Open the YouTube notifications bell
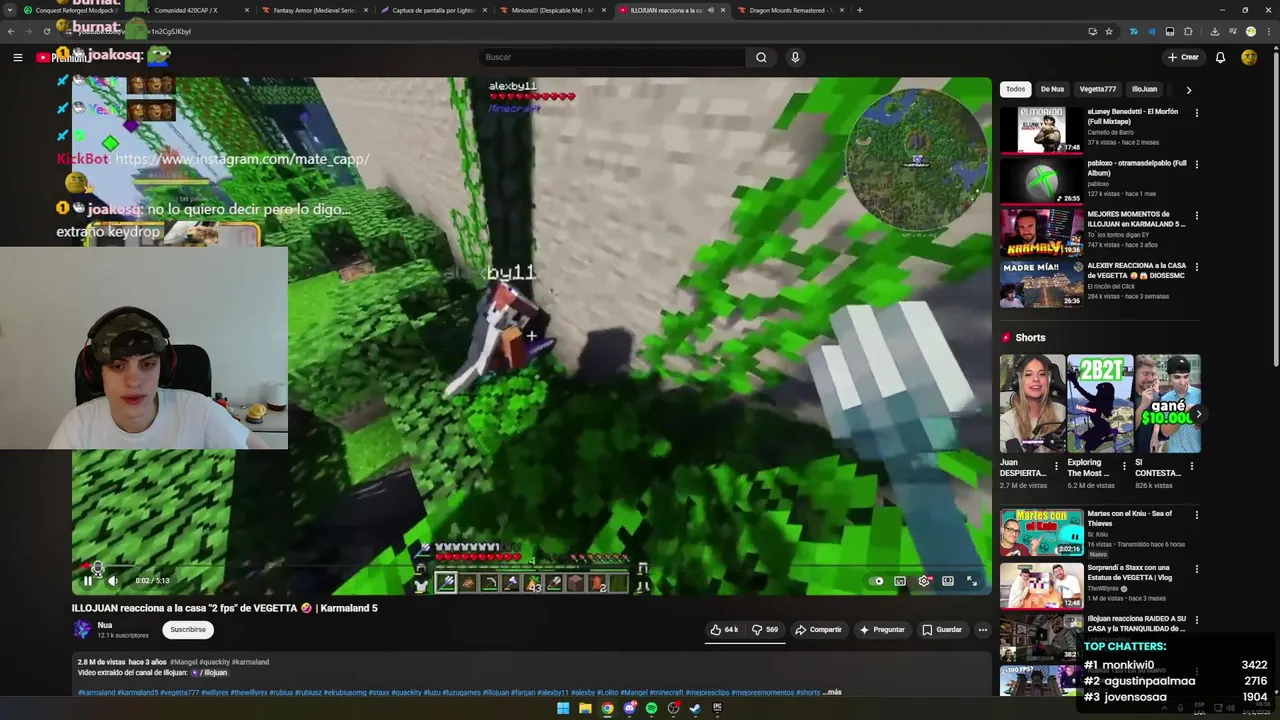 click(1220, 57)
